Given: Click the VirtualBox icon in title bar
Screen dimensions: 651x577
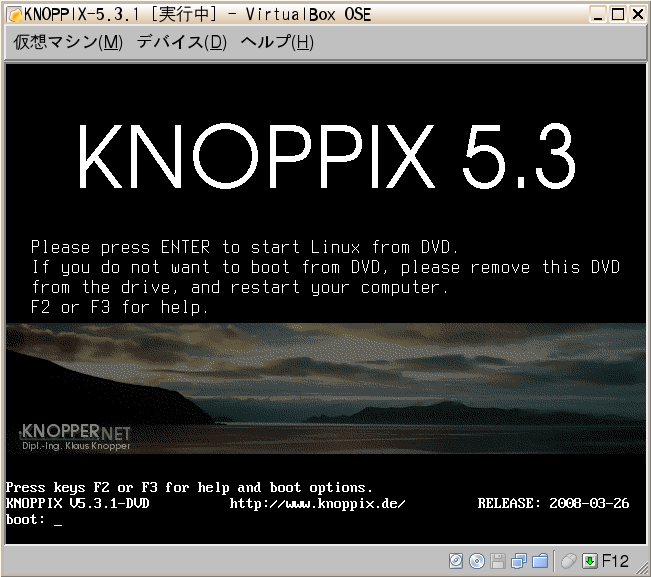Looking at the screenshot, I should pyautogui.click(x=15, y=15).
